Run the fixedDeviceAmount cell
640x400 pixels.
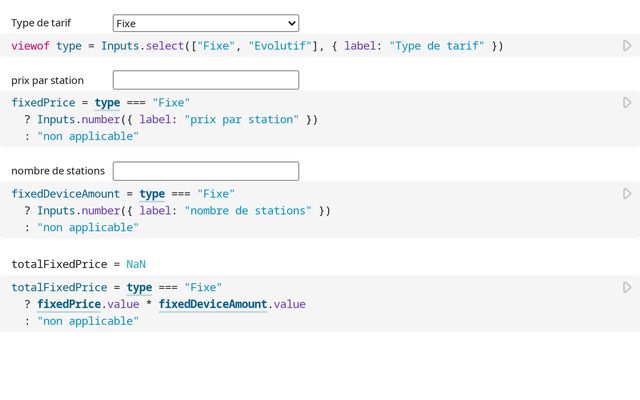click(x=627, y=194)
